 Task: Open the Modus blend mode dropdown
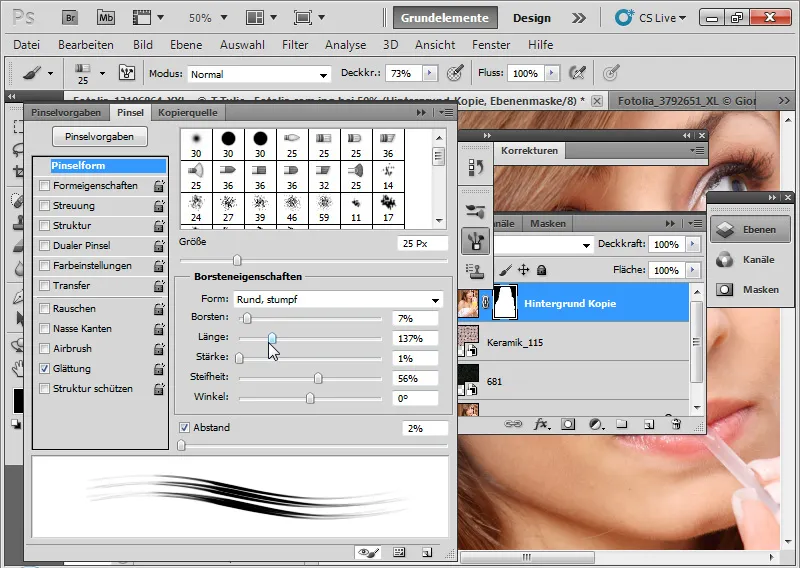(259, 74)
